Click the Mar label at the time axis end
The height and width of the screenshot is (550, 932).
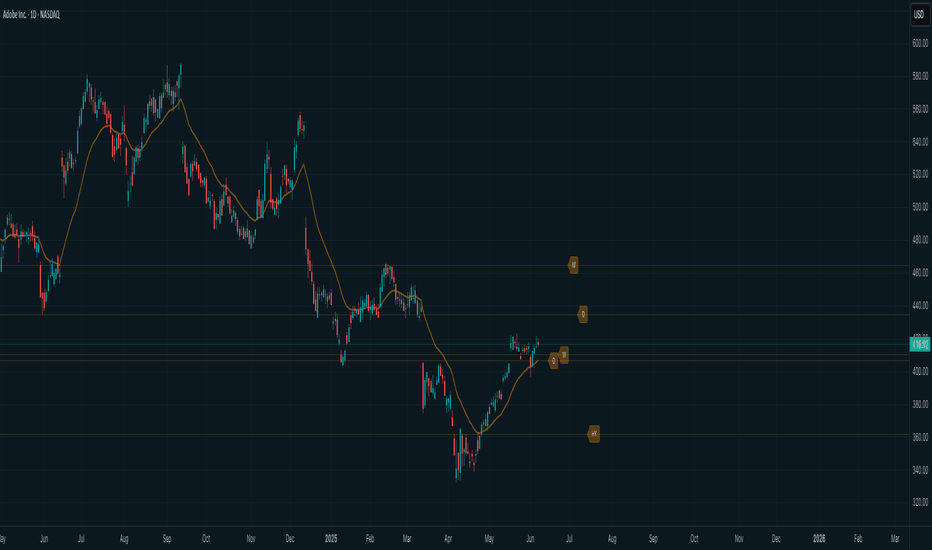(895, 539)
